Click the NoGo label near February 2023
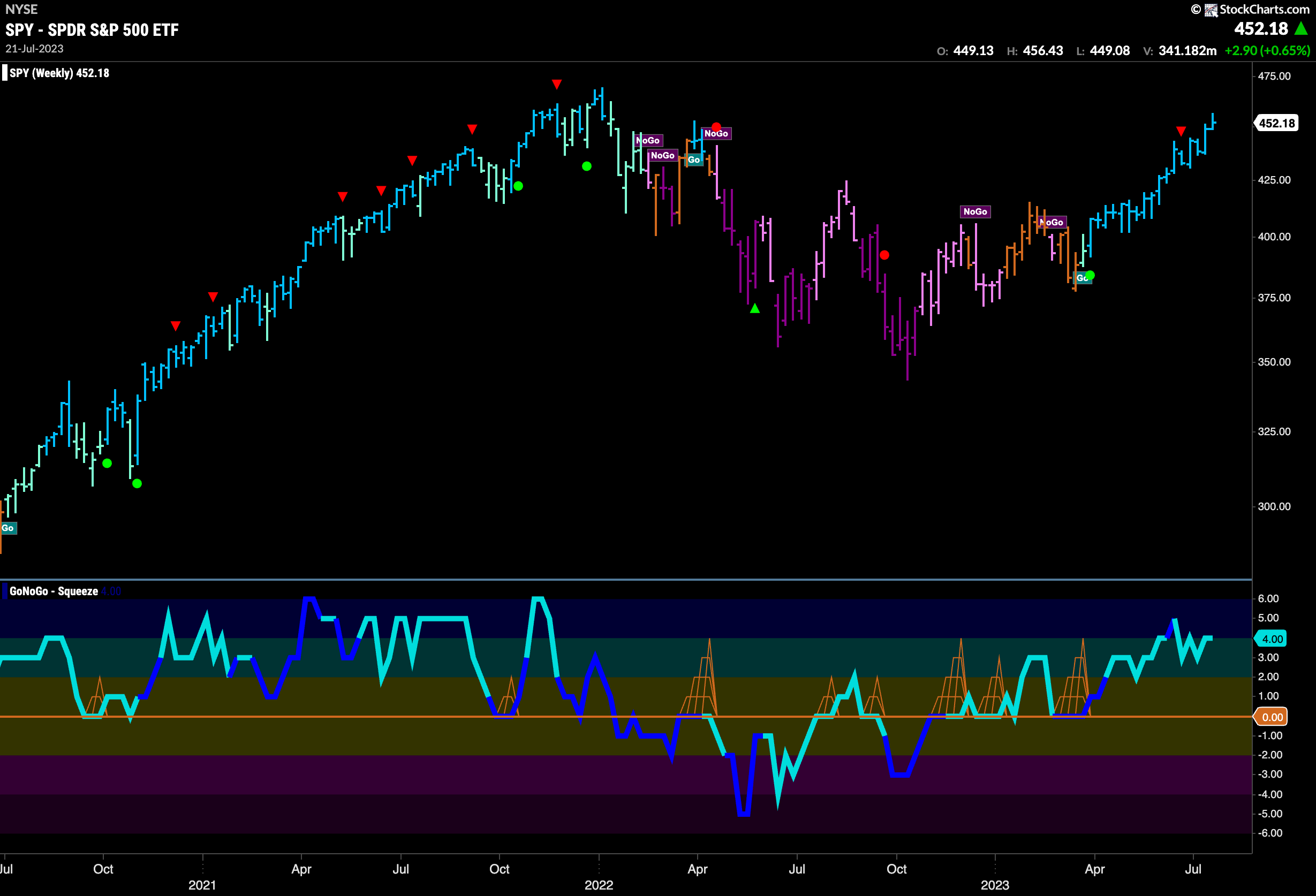 tap(1052, 223)
